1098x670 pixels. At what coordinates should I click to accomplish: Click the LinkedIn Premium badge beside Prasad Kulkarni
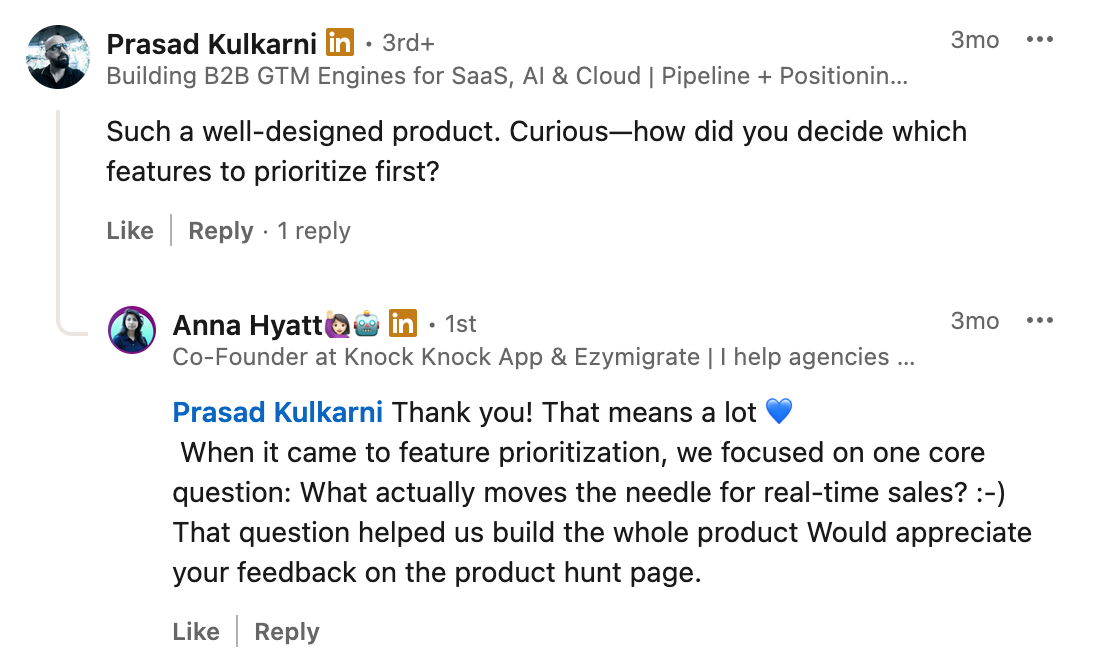tap(340, 41)
